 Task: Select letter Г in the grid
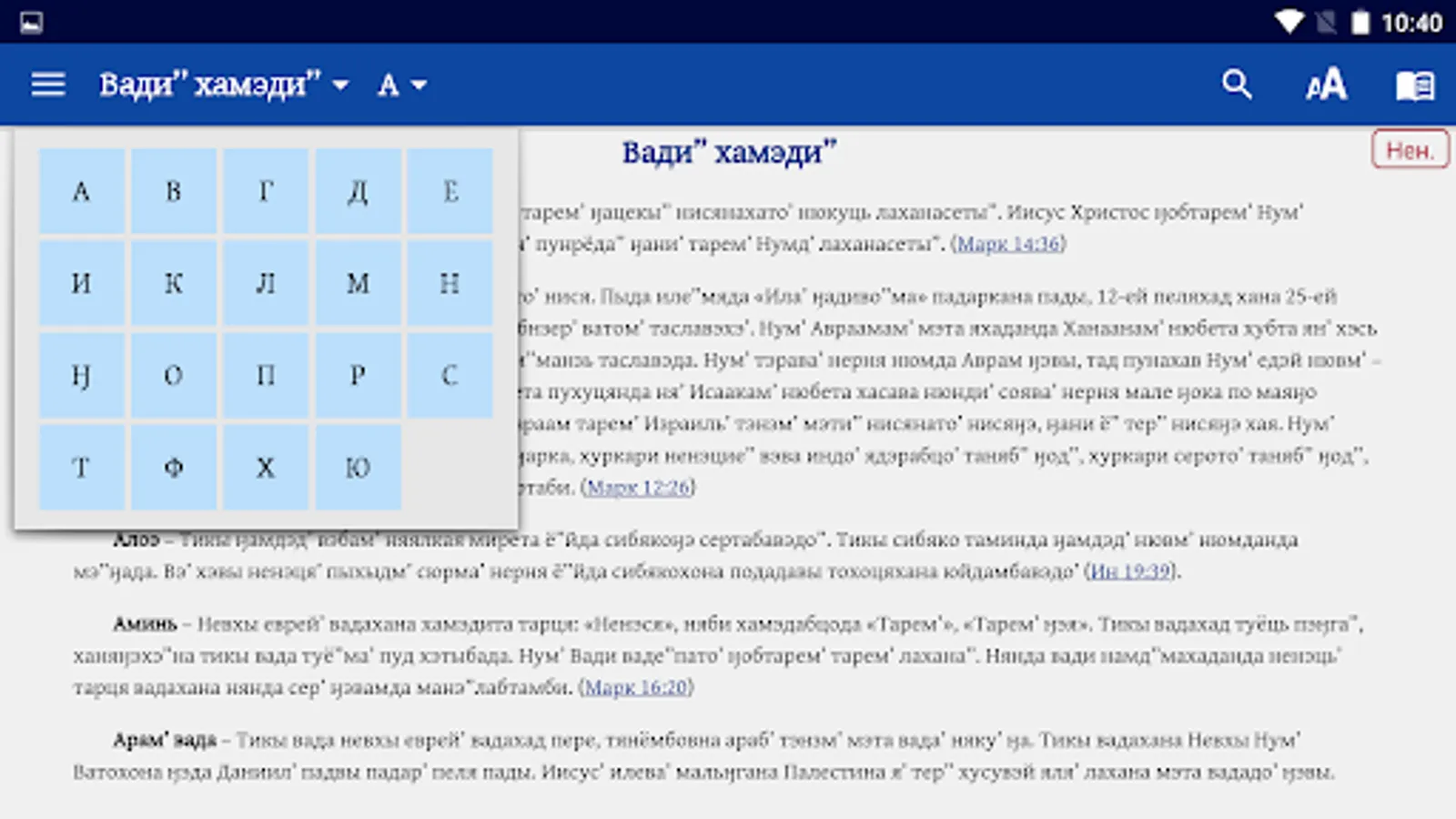pos(266,191)
